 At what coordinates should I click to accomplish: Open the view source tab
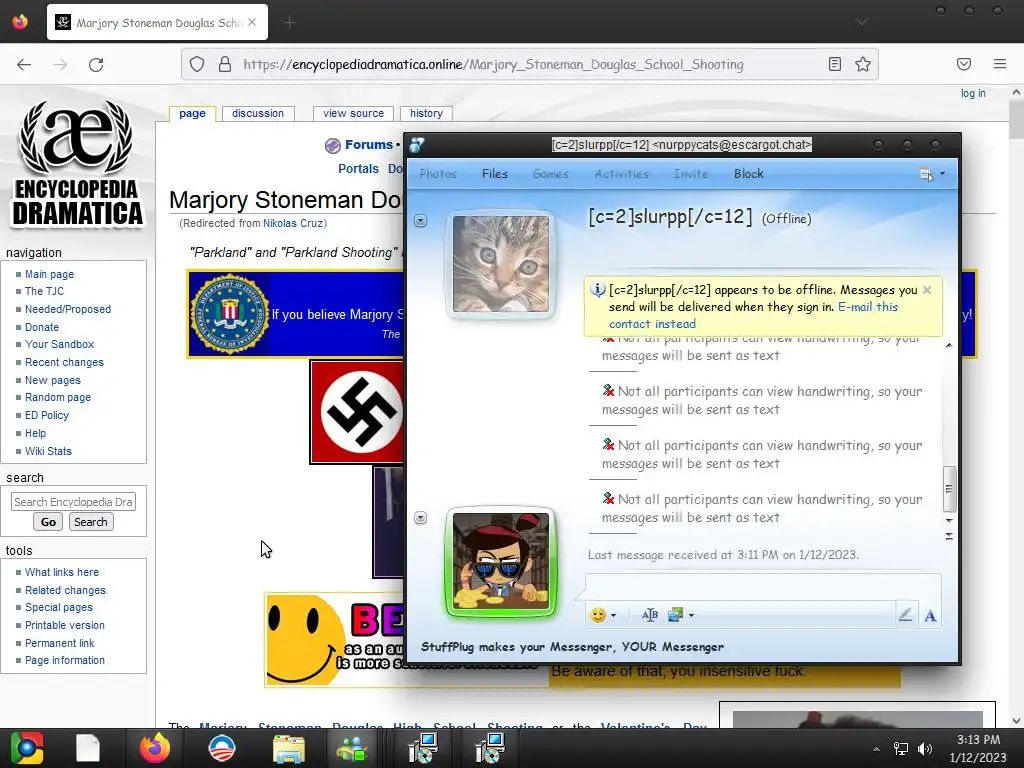[x=353, y=113]
